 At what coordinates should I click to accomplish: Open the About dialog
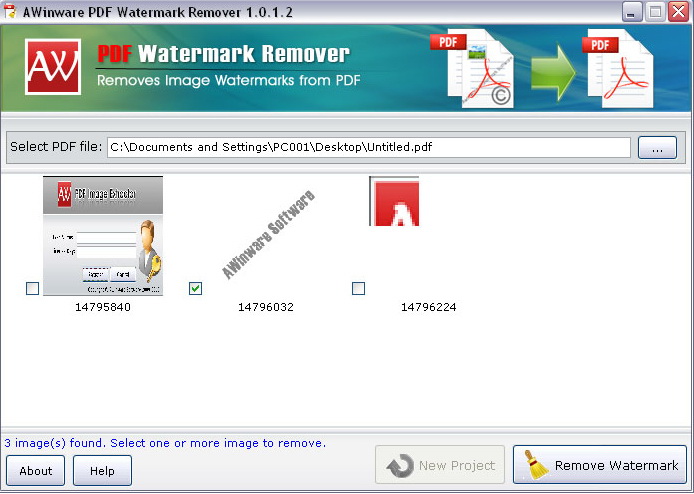35,471
